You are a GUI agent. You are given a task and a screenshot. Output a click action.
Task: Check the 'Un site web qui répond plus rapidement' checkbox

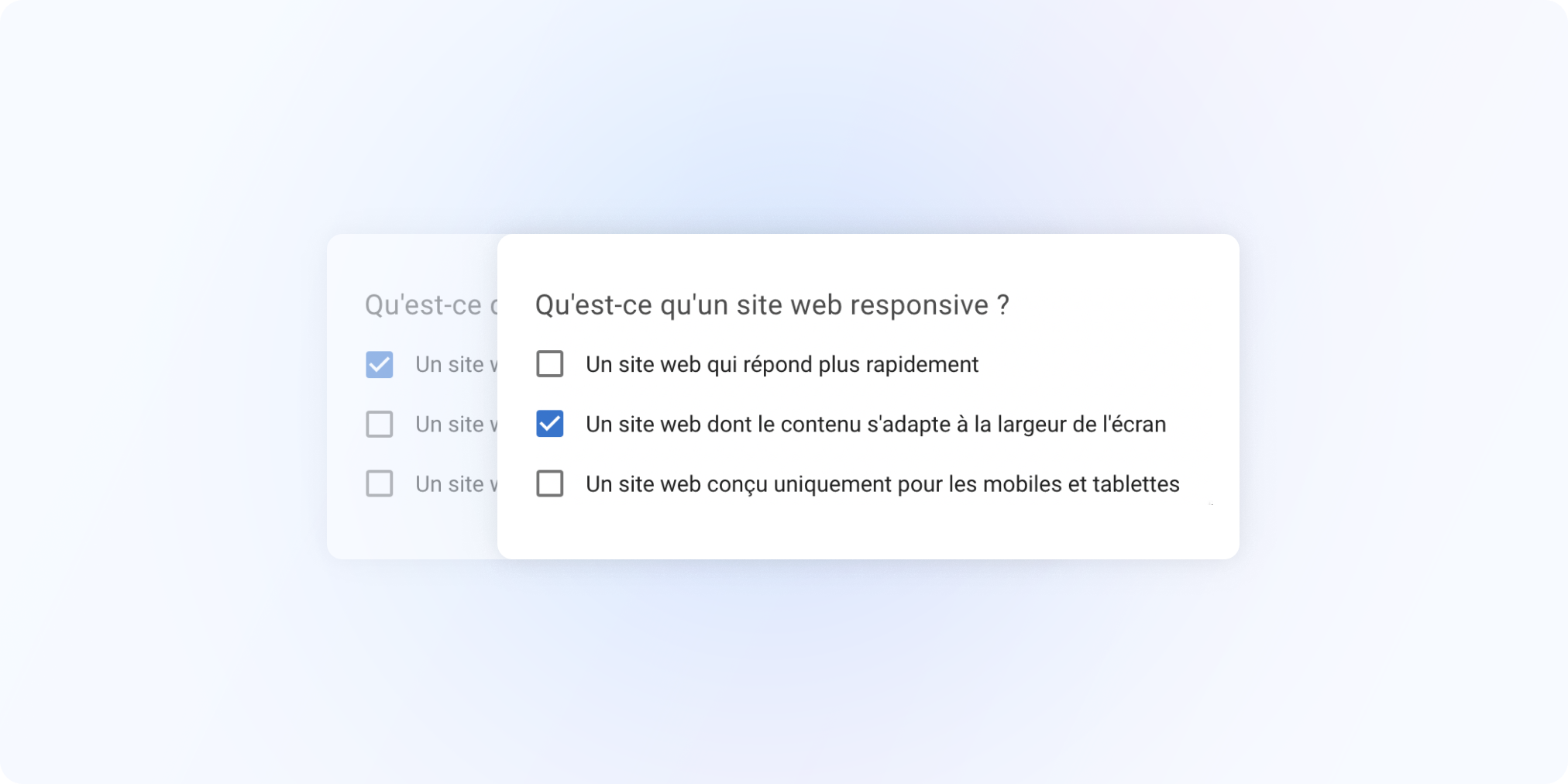(x=550, y=364)
